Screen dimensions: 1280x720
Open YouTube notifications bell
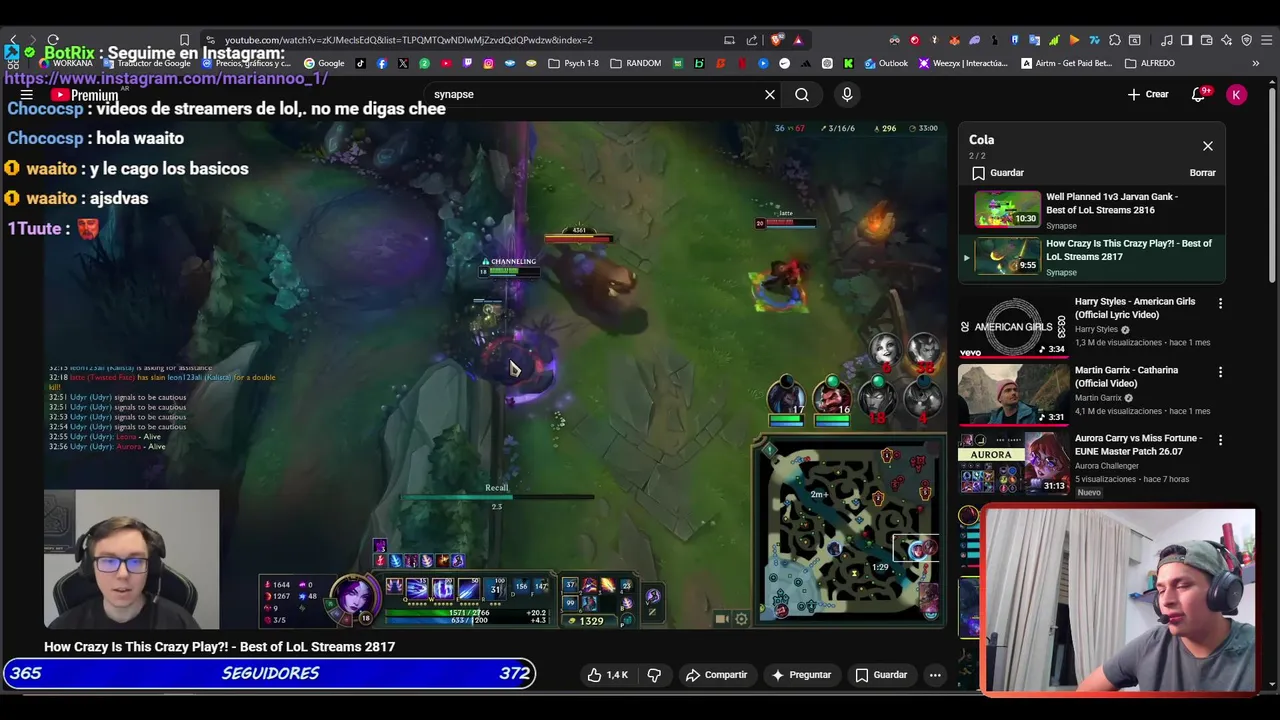coord(1198,95)
